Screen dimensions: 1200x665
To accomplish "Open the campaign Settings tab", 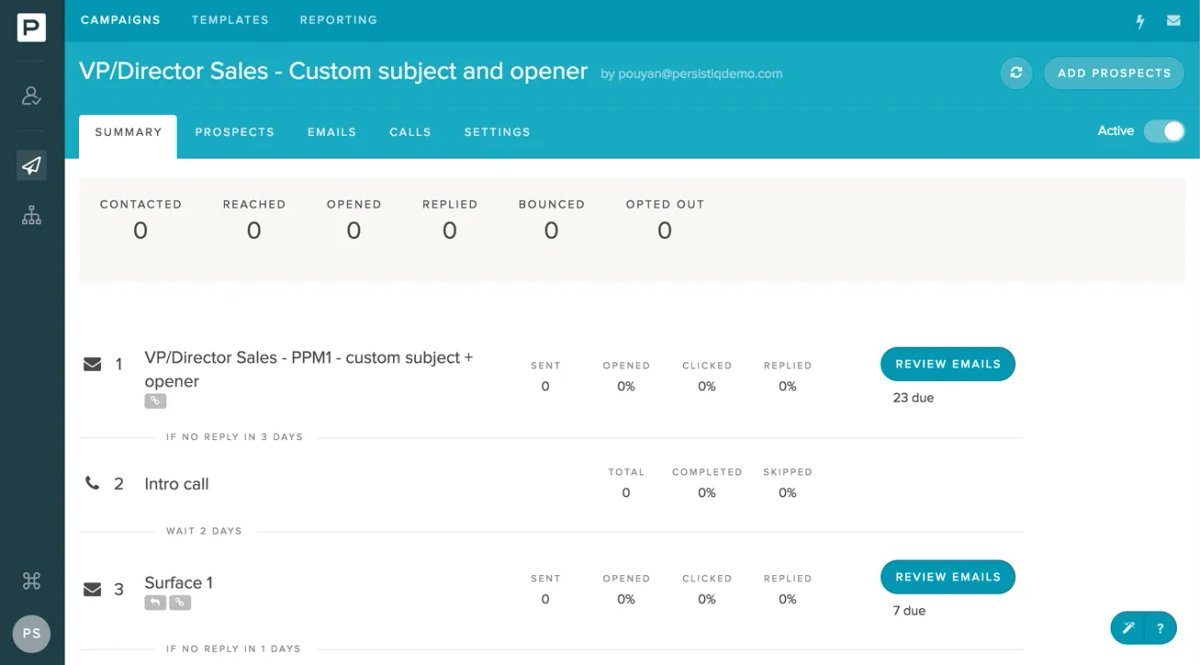I will 497,132.
